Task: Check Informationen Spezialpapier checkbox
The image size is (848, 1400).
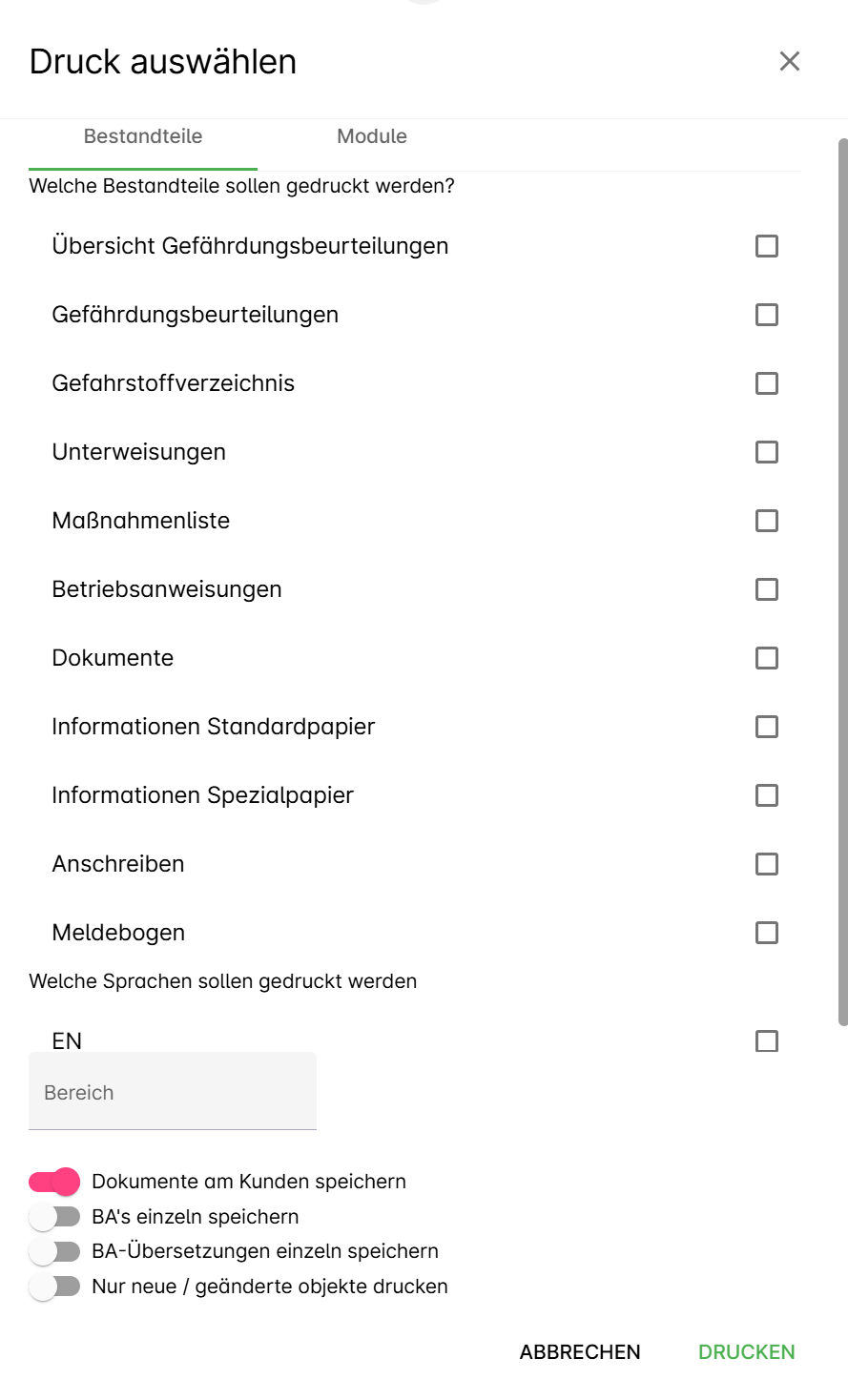Action: pos(766,795)
